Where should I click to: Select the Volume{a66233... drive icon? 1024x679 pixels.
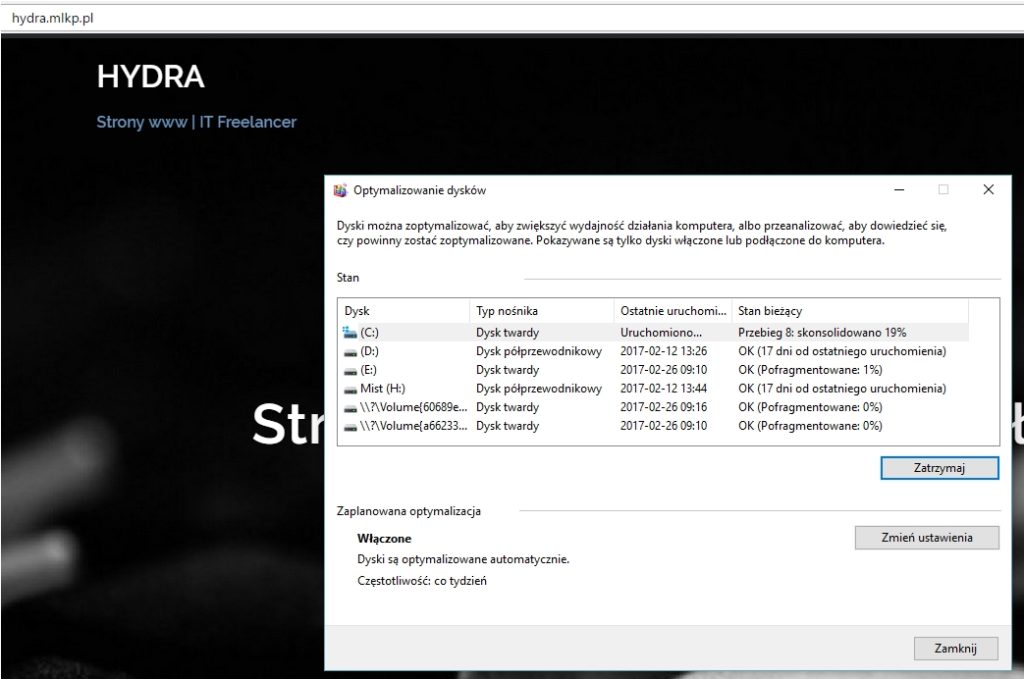click(x=350, y=426)
